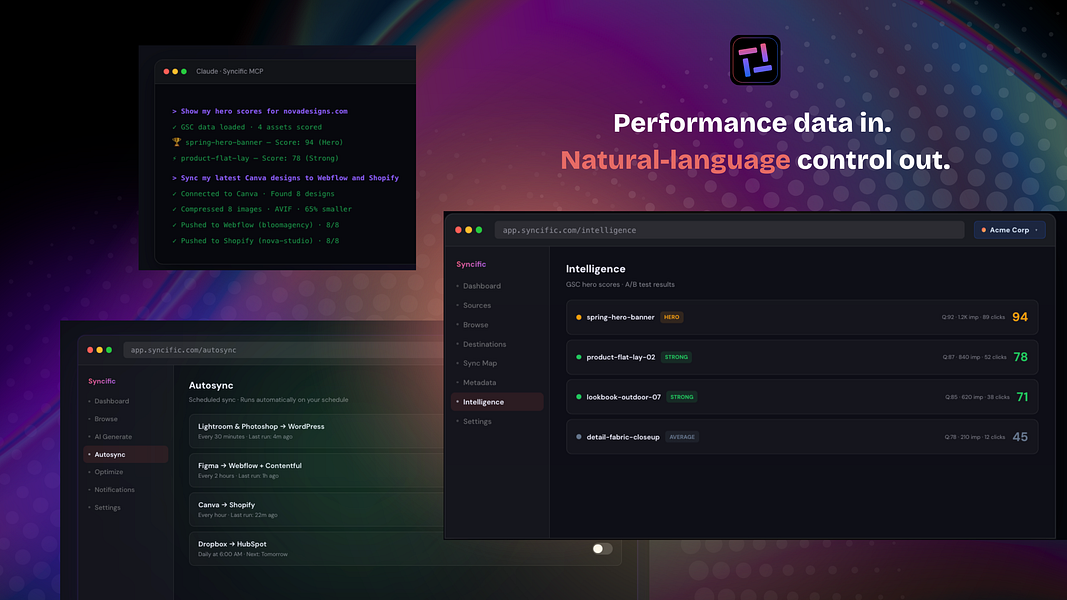Close the Autosync browser window

[90, 350]
